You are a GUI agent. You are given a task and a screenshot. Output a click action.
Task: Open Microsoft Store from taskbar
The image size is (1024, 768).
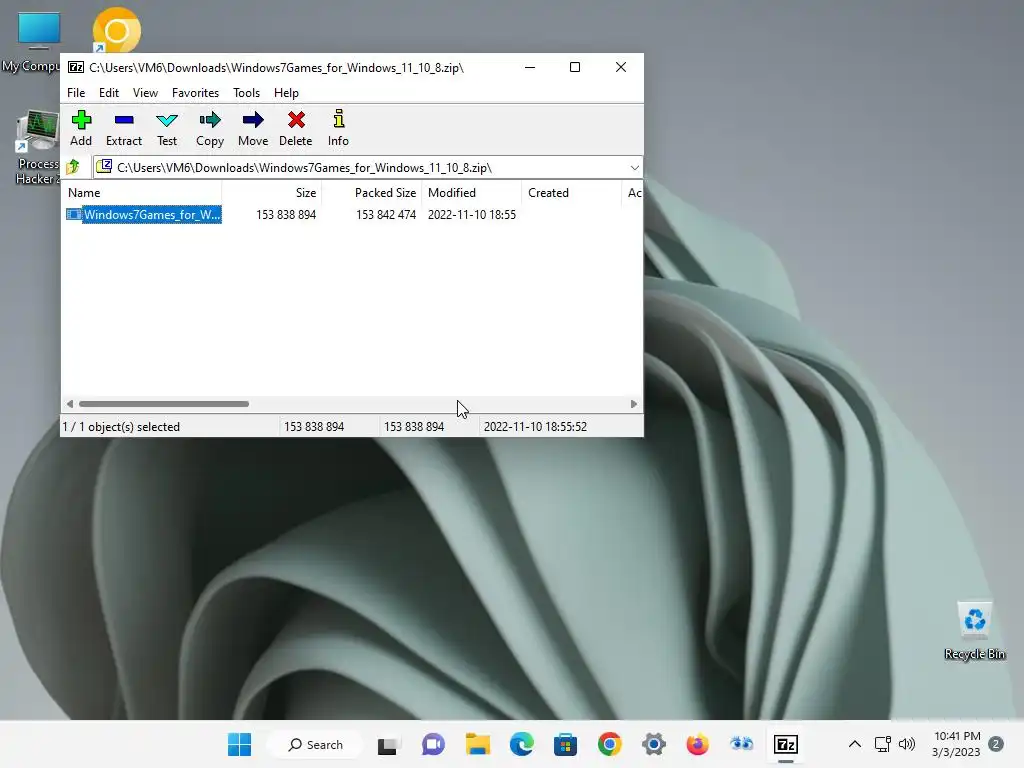566,744
